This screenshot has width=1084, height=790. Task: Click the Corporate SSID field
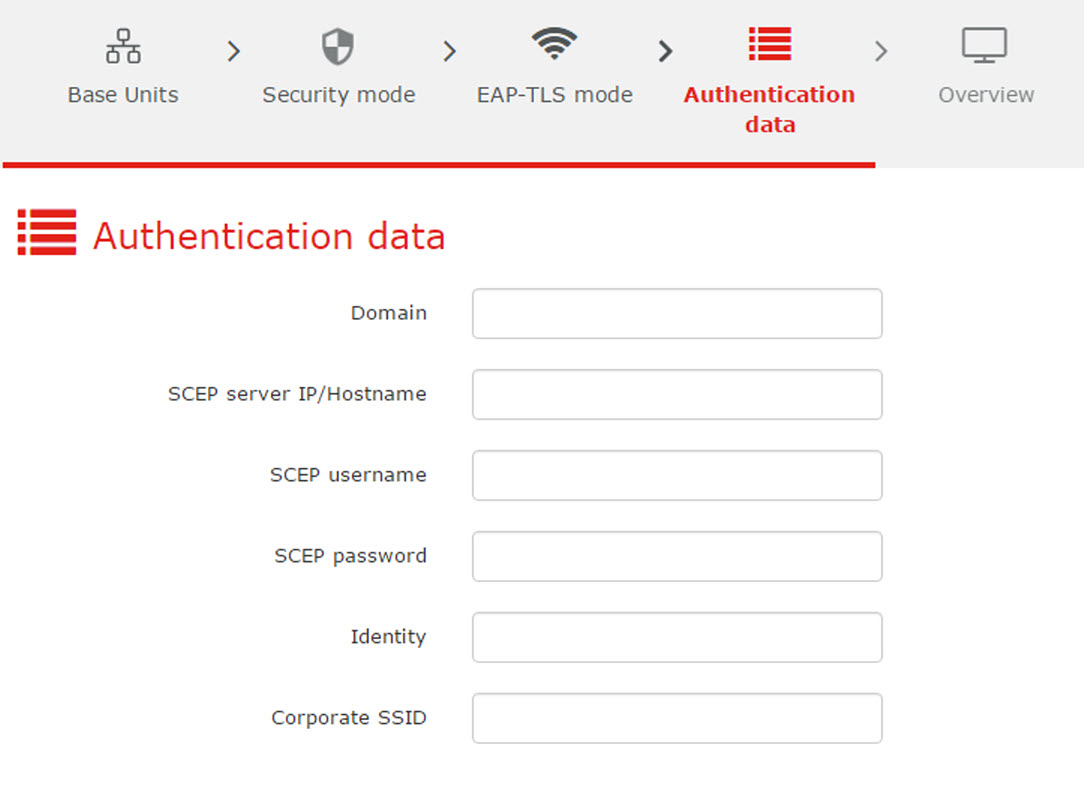(677, 718)
